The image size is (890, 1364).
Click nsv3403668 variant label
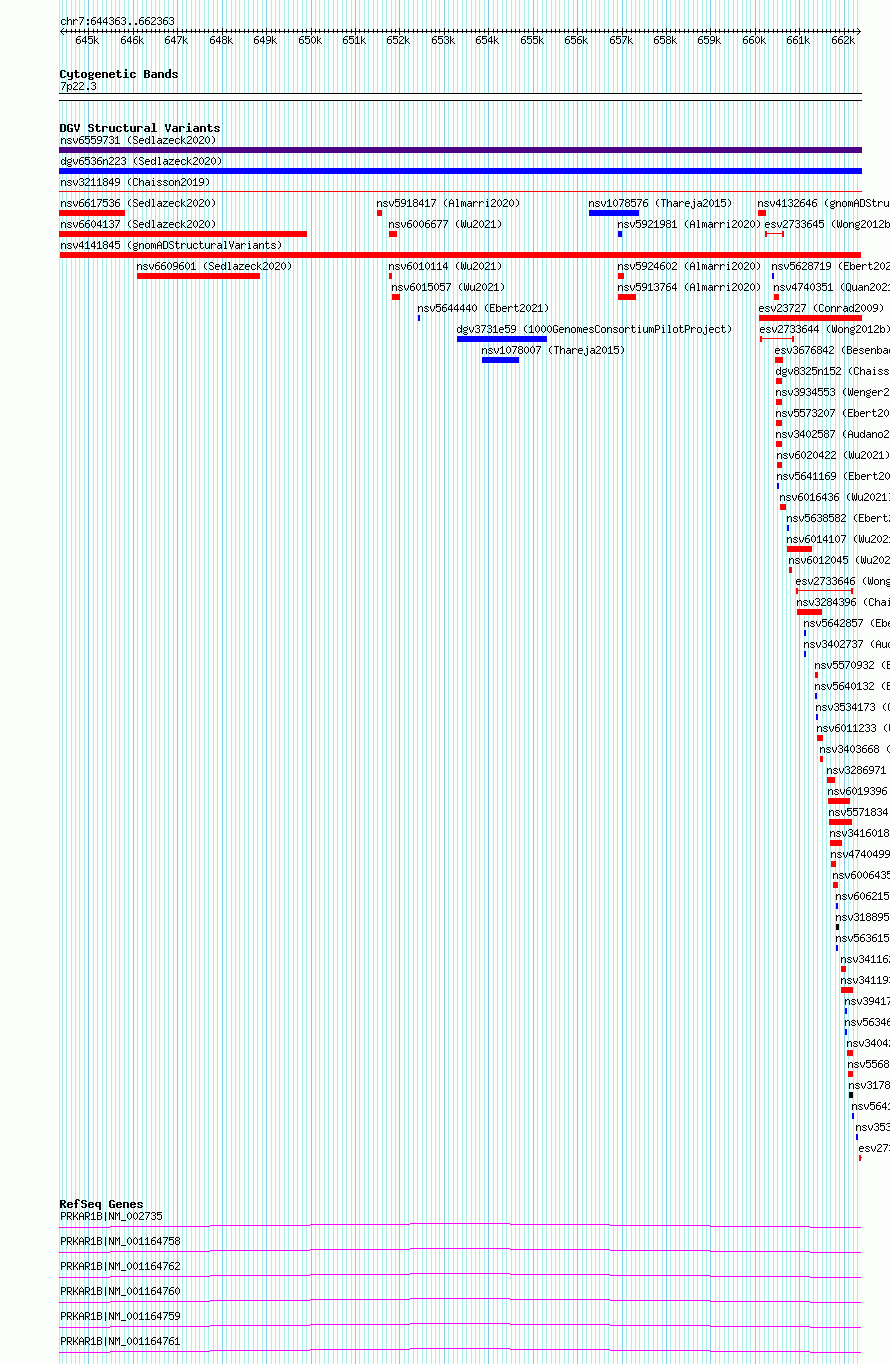[x=854, y=749]
